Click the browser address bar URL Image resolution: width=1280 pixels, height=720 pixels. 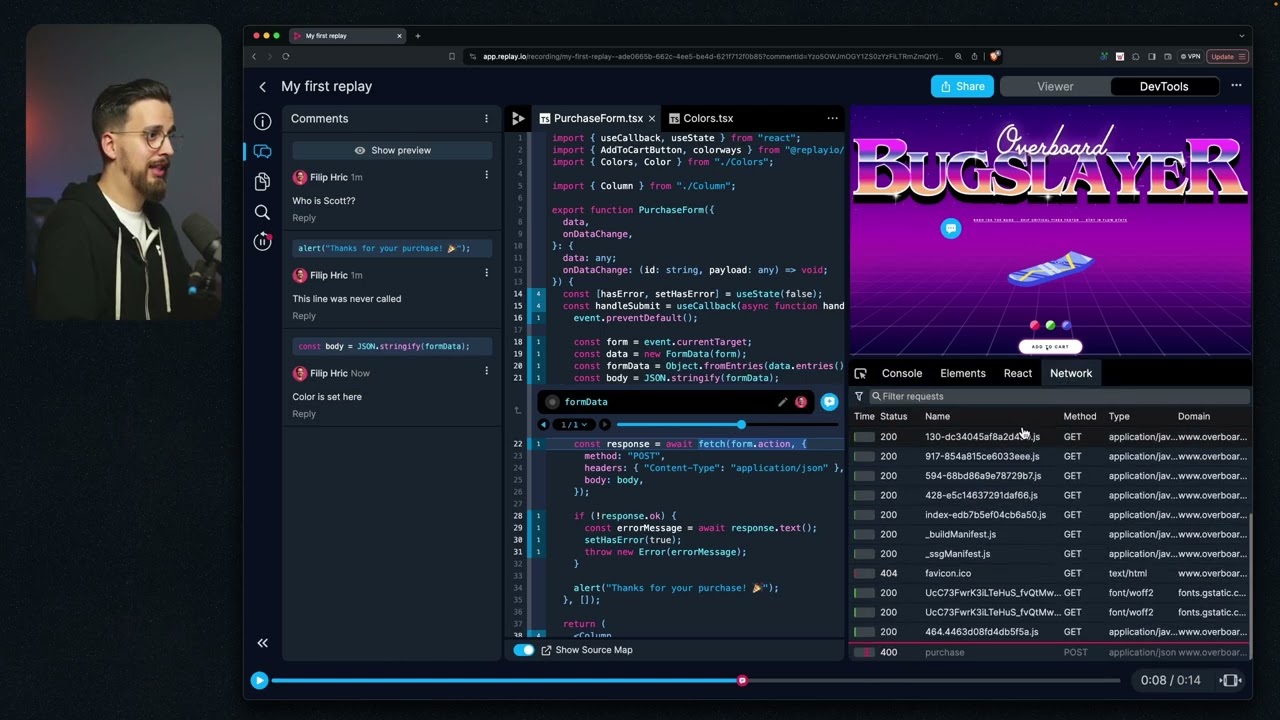pyautogui.click(x=712, y=57)
